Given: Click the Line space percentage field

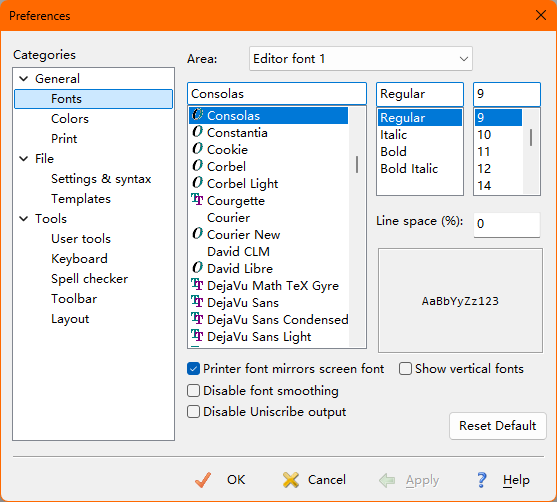Looking at the screenshot, I should pyautogui.click(x=507, y=224).
